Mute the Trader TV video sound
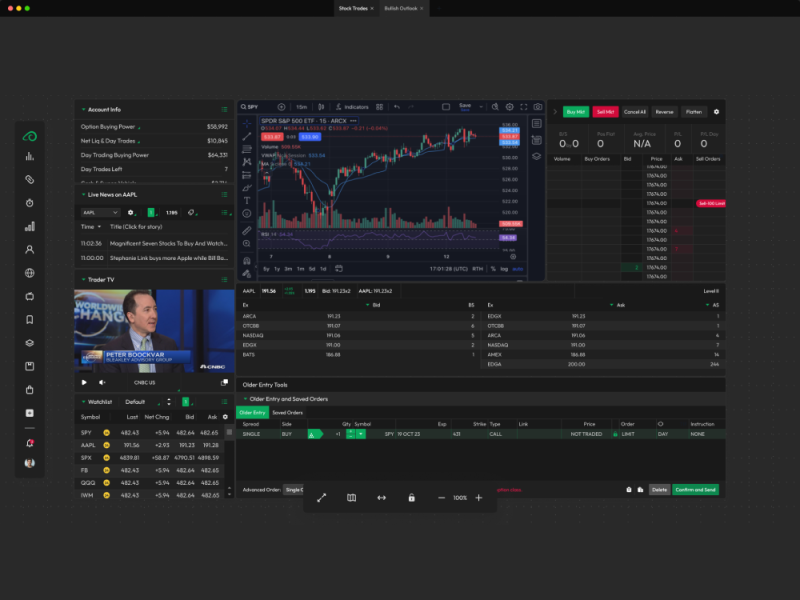Viewport: 800px width, 600px height. (102, 382)
